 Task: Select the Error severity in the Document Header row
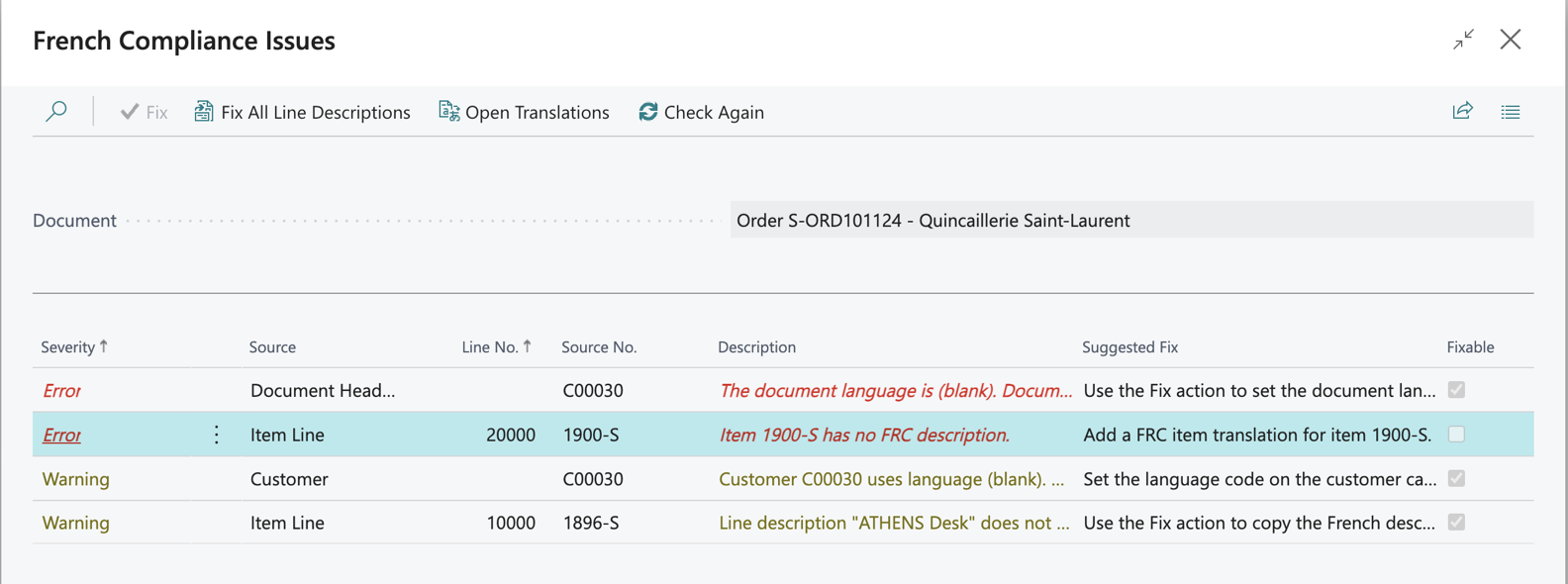(61, 390)
